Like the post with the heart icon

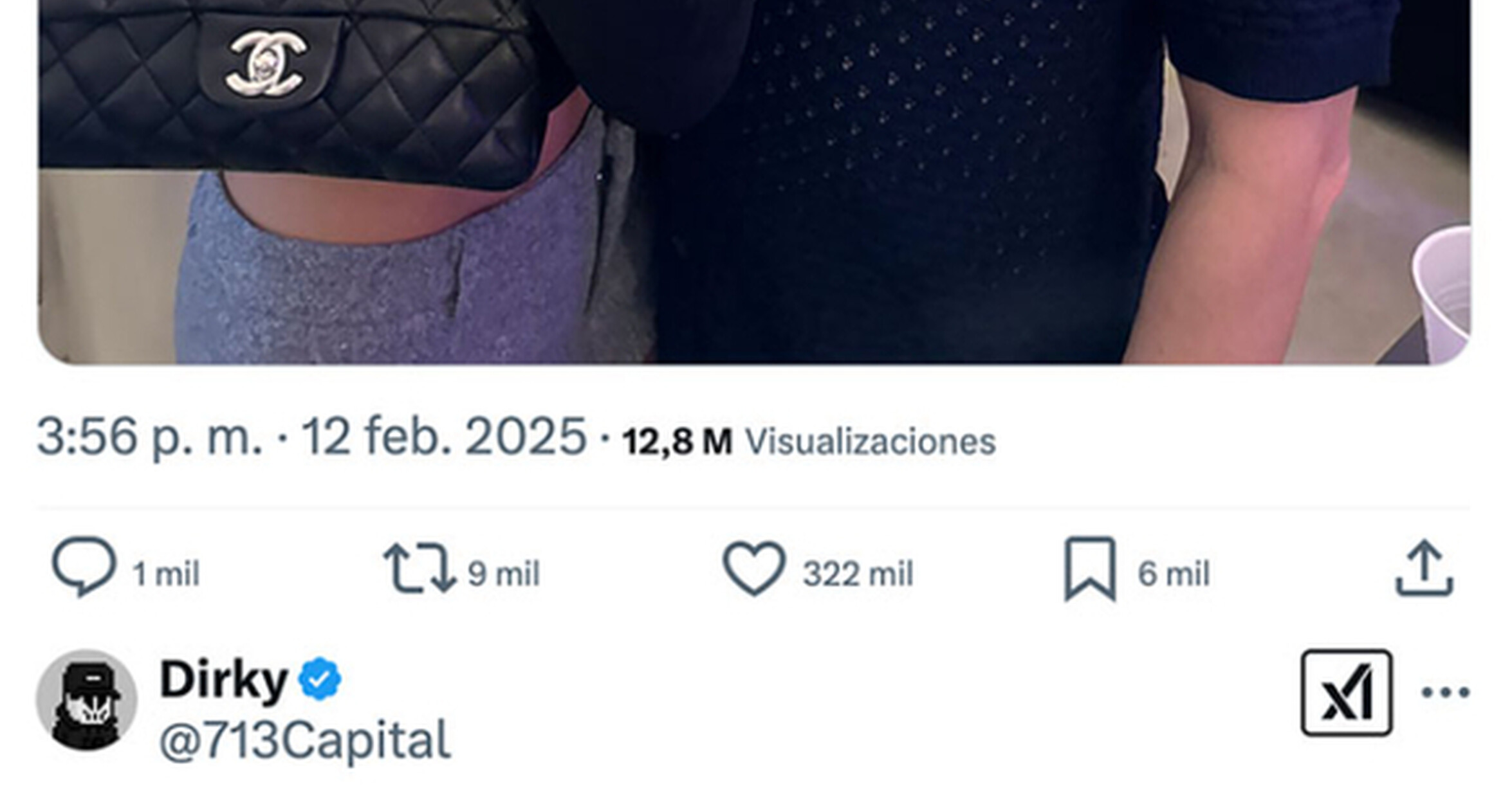754,568
